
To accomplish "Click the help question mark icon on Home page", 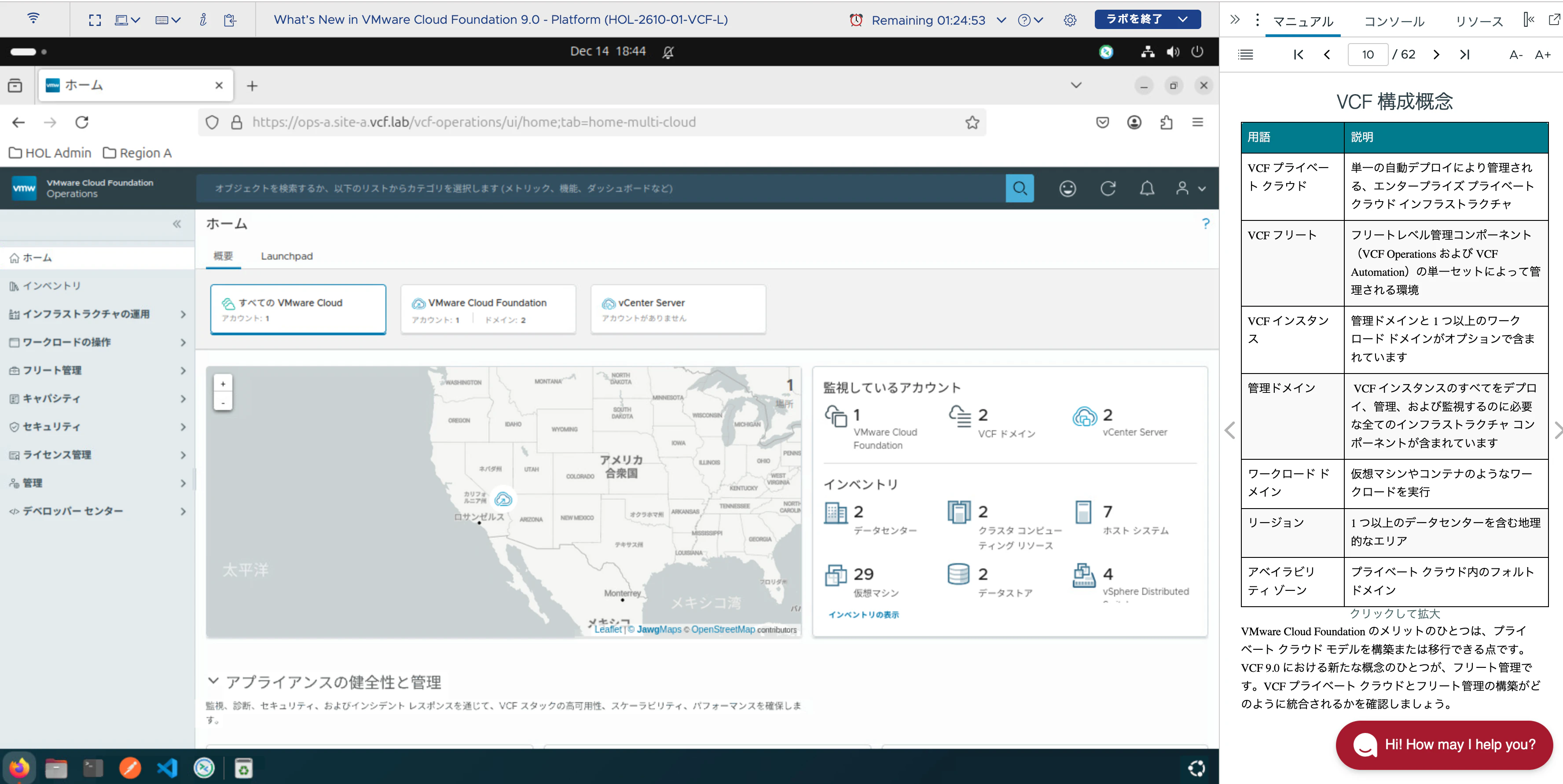I will coord(1206,223).
